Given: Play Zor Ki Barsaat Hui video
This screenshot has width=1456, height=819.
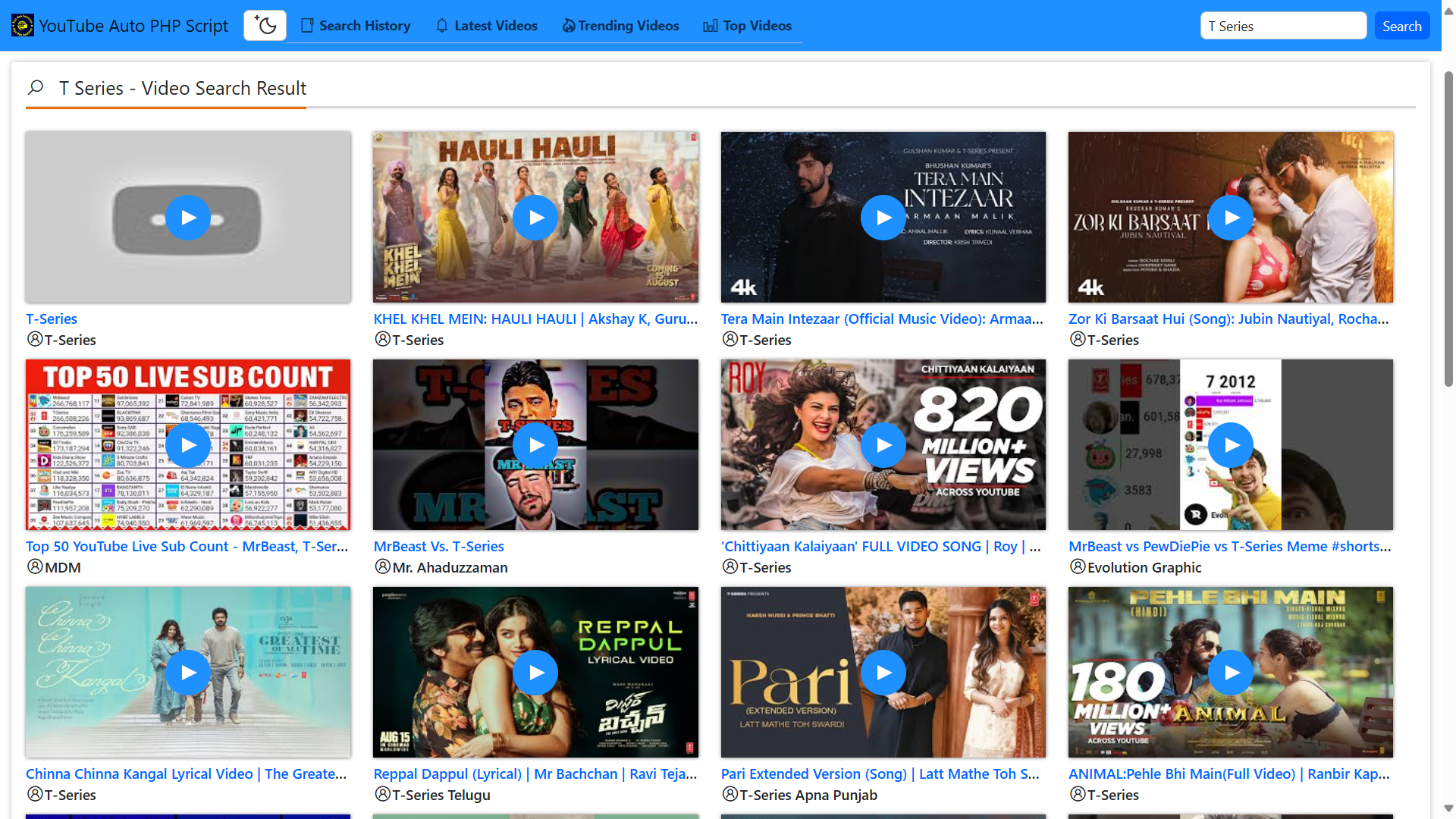Looking at the screenshot, I should [1230, 218].
